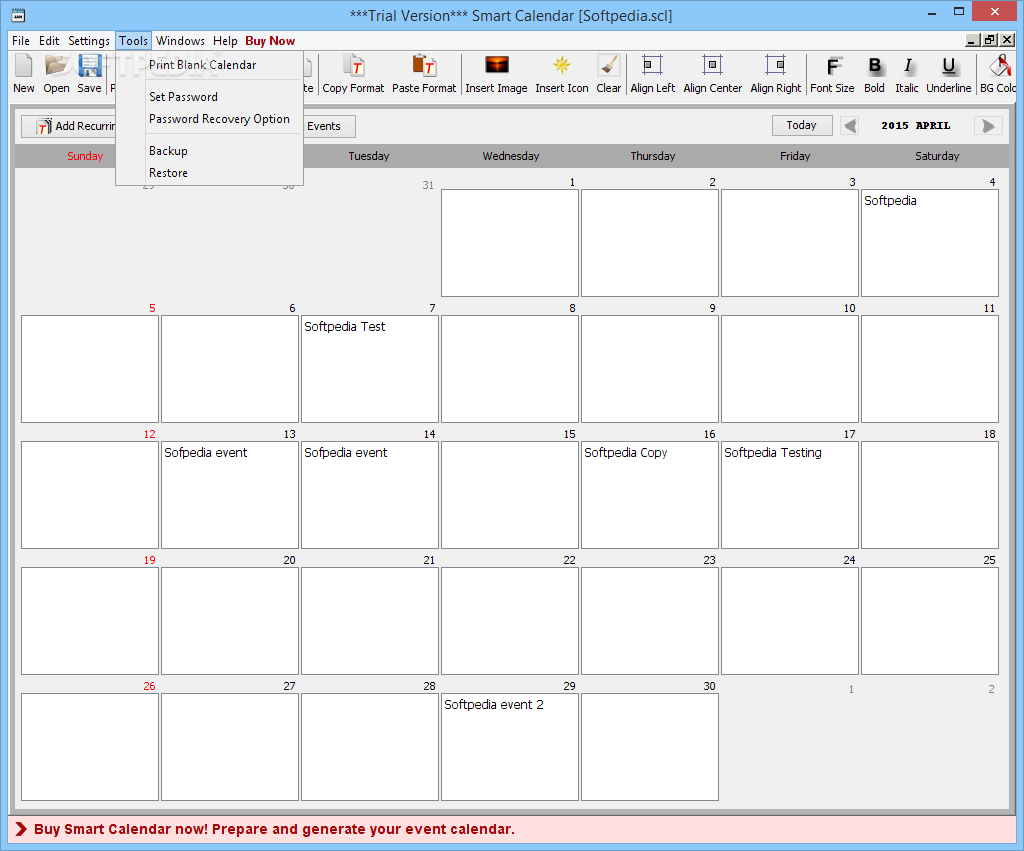
Task: Choose Set Password menu entry
Action: pos(209,97)
